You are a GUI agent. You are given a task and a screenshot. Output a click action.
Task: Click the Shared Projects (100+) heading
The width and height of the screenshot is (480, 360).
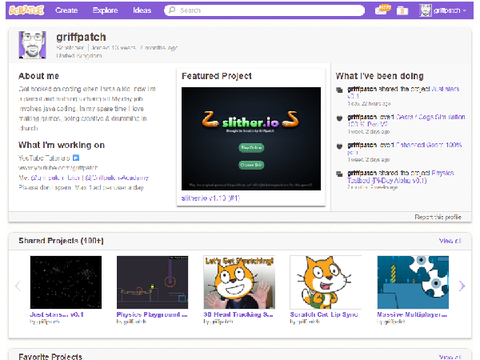[x=61, y=241]
